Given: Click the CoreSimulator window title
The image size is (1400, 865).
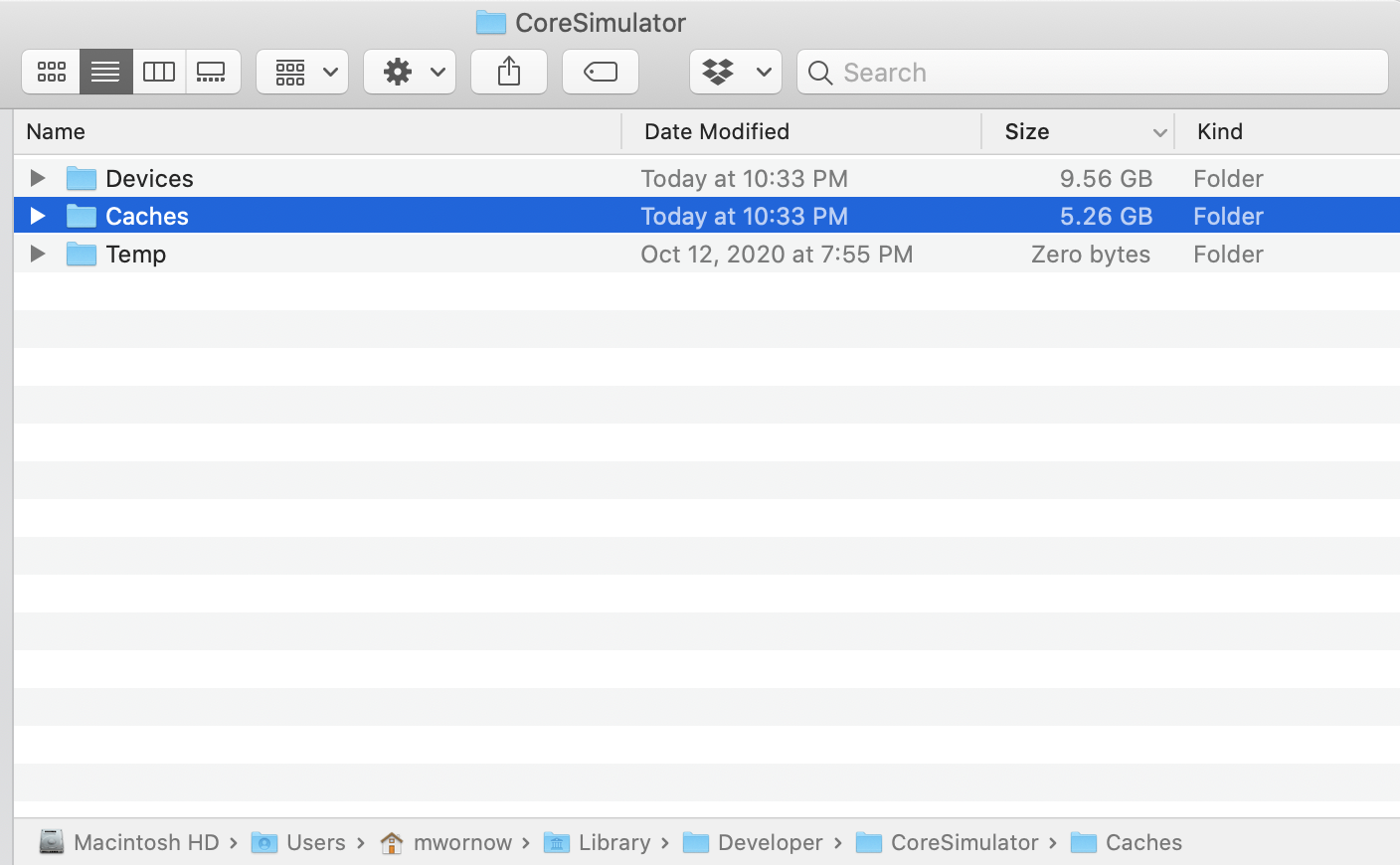Looking at the screenshot, I should [601, 22].
